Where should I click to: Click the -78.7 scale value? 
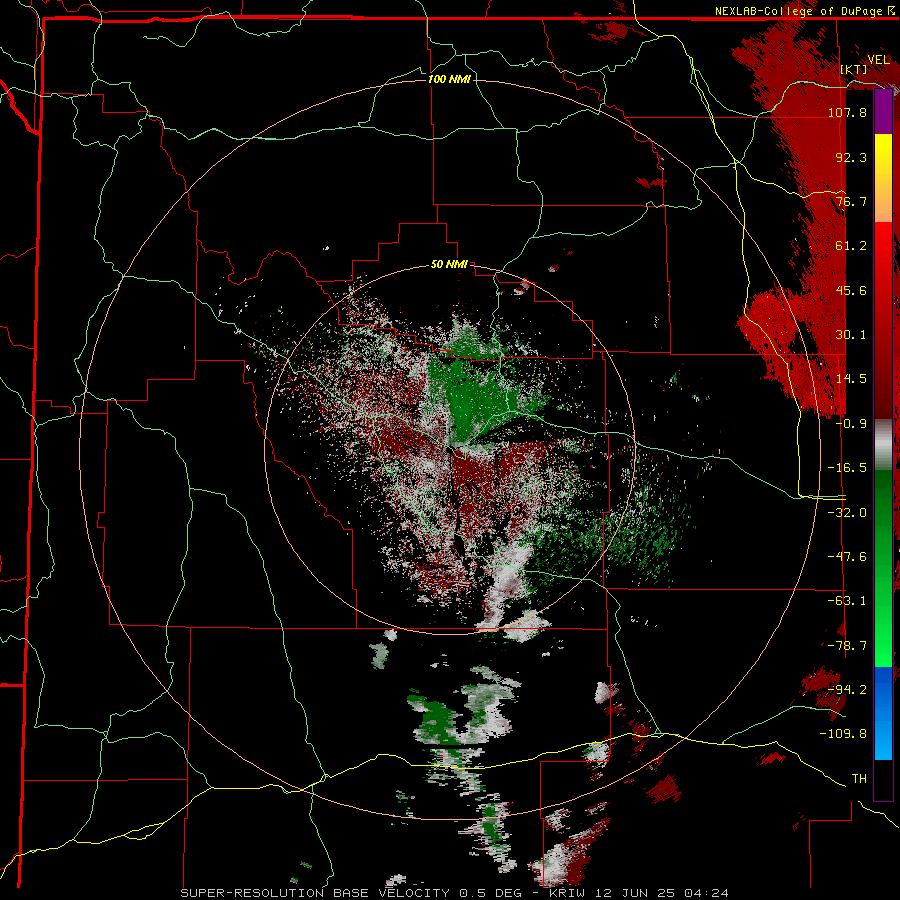coord(847,646)
